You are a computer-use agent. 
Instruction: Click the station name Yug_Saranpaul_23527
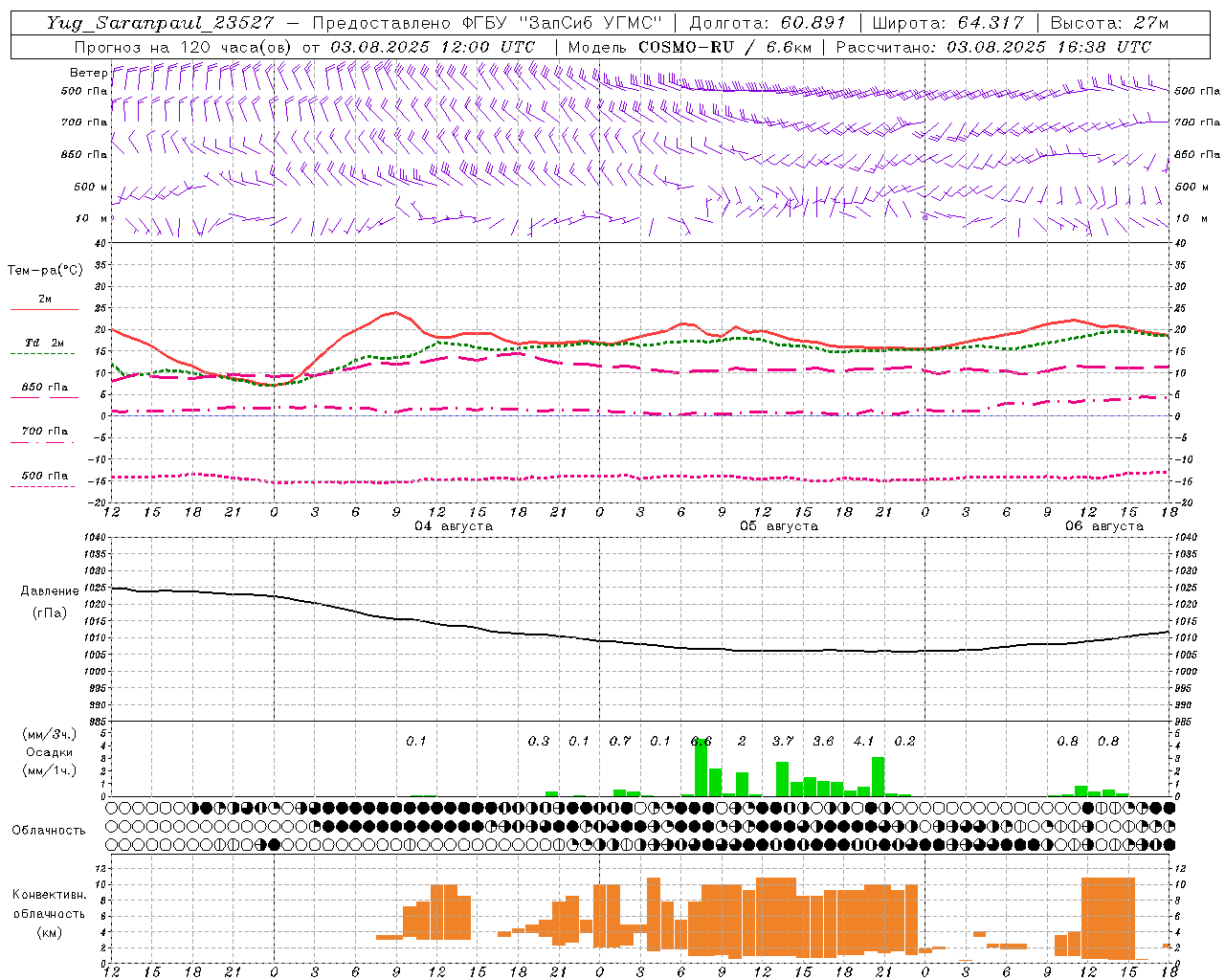point(160,23)
